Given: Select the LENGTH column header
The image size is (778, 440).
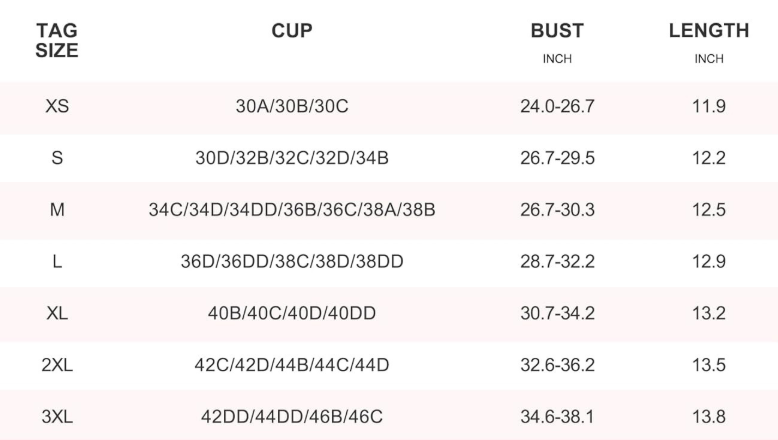Looking at the screenshot, I should tap(709, 32).
